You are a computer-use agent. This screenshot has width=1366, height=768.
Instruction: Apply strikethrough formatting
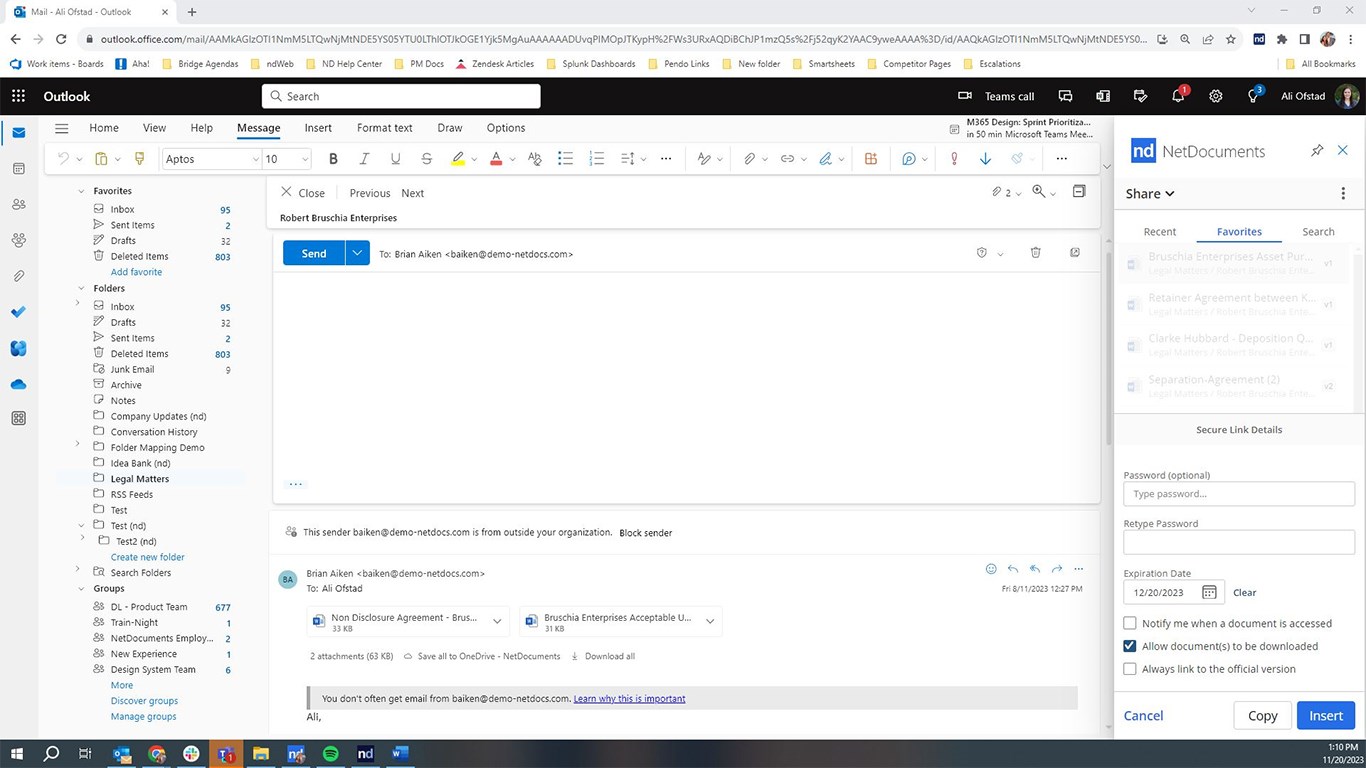(x=427, y=159)
